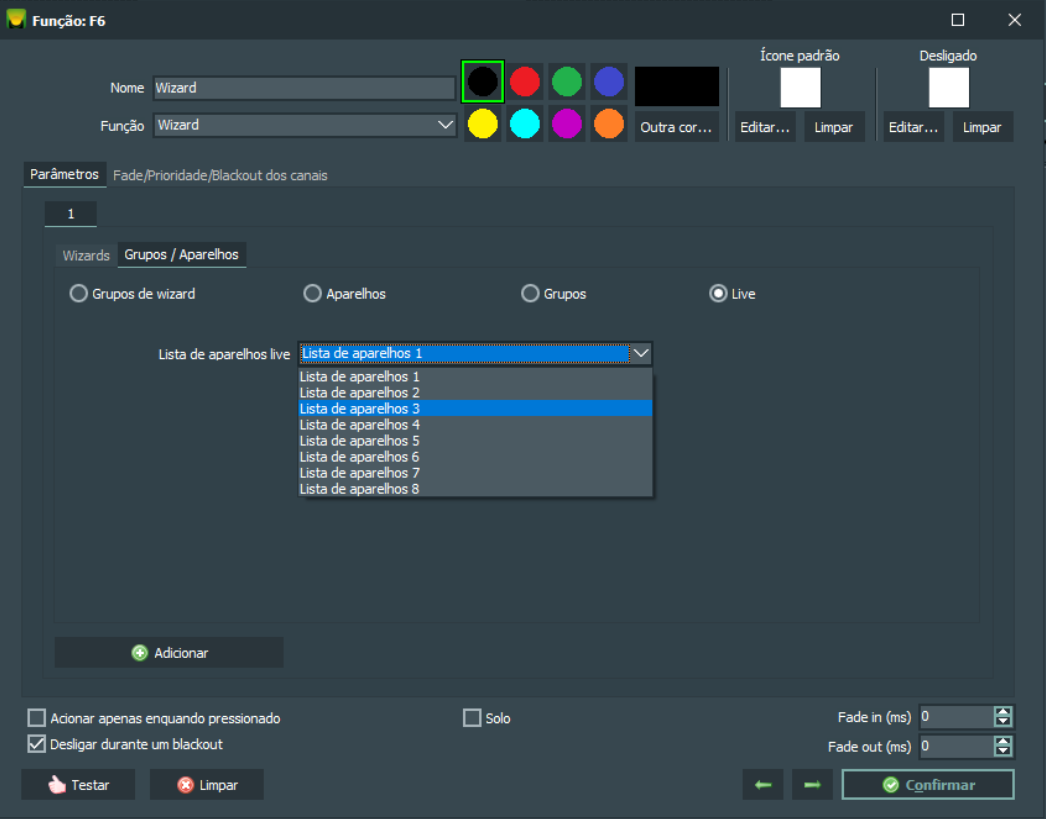Image resolution: width=1046 pixels, height=819 pixels.
Task: Pick the orange color swatch
Action: (x=608, y=123)
